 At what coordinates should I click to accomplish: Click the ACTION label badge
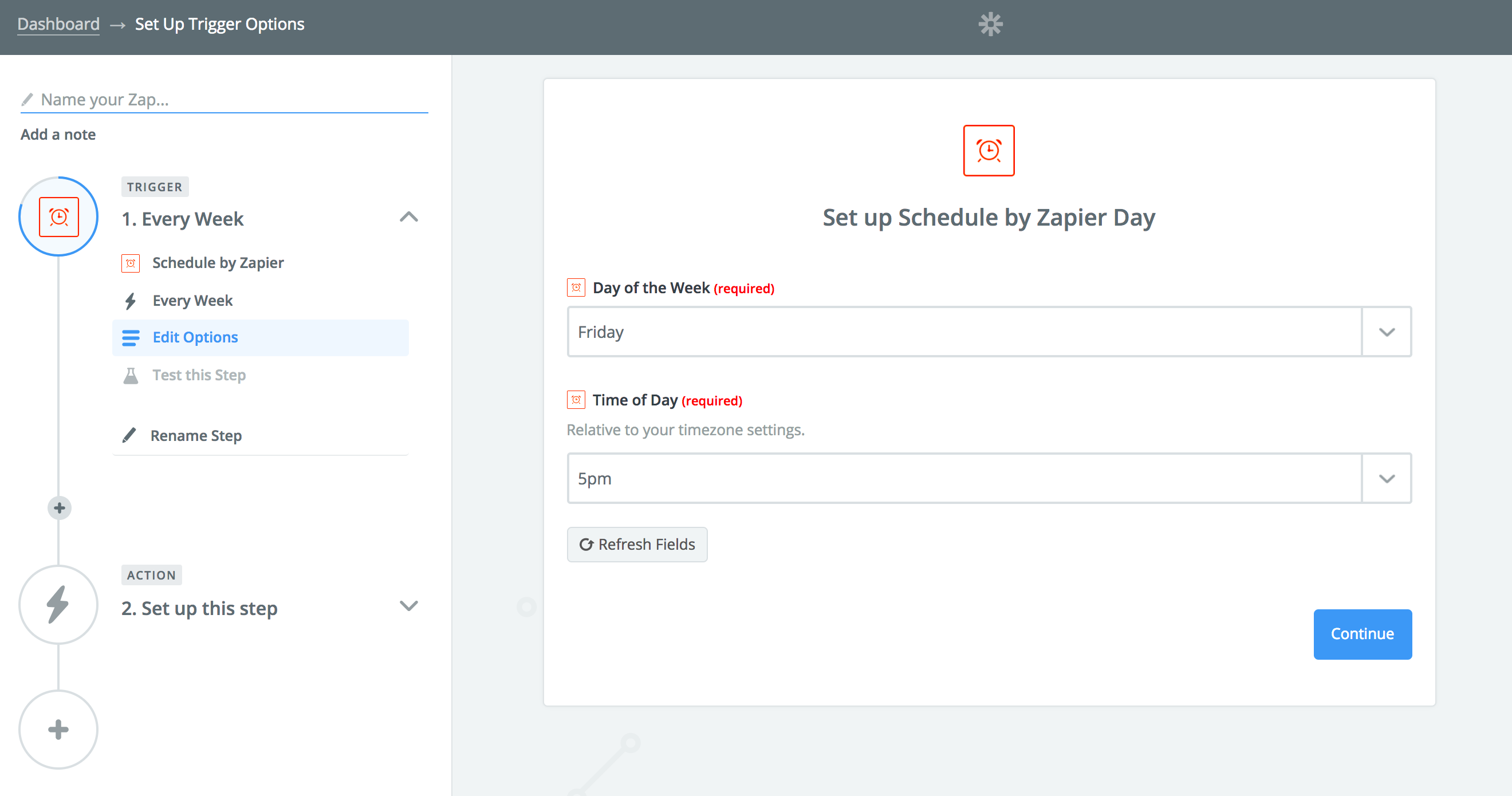pyautogui.click(x=151, y=576)
